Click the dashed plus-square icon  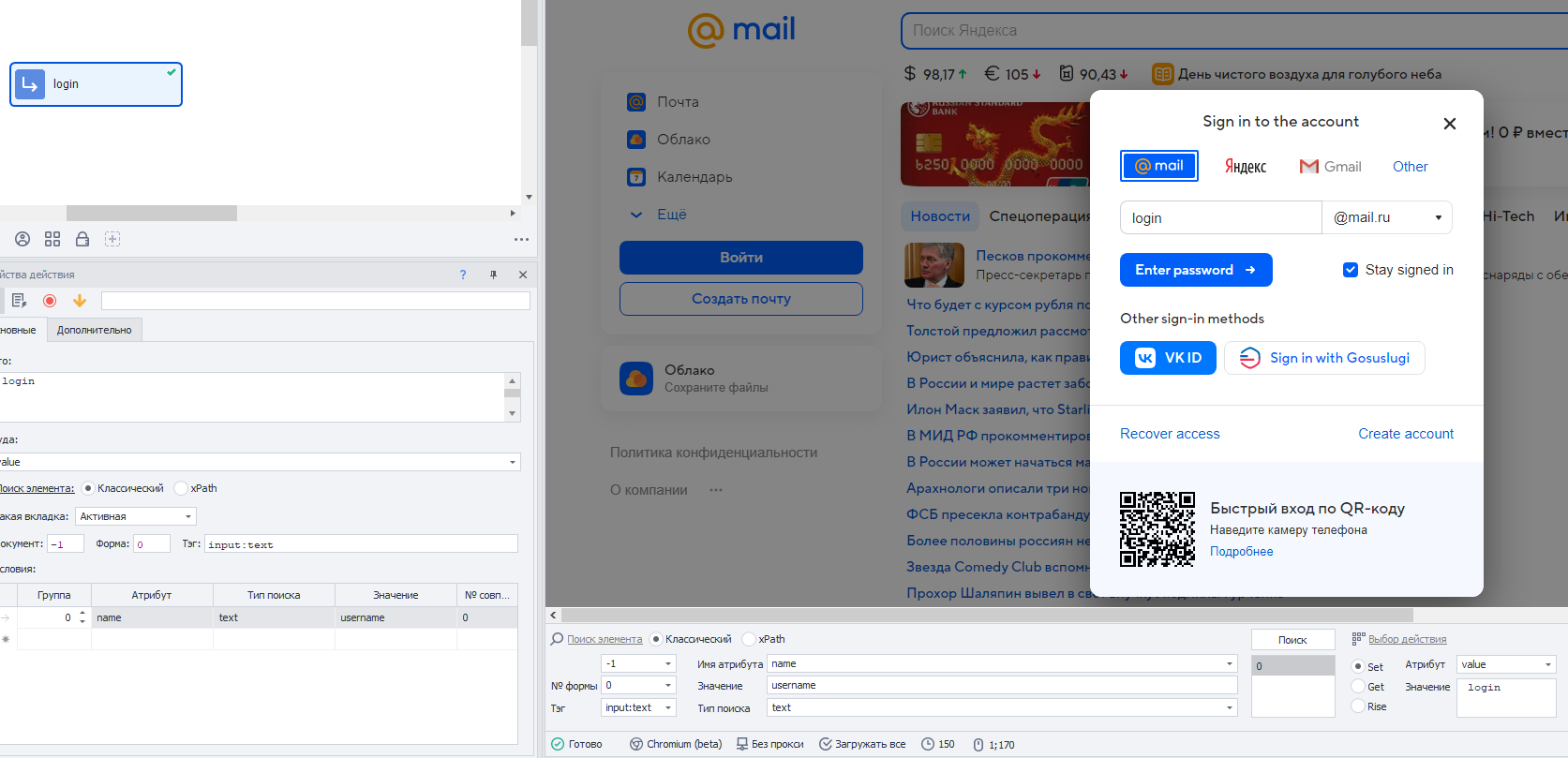click(x=112, y=239)
